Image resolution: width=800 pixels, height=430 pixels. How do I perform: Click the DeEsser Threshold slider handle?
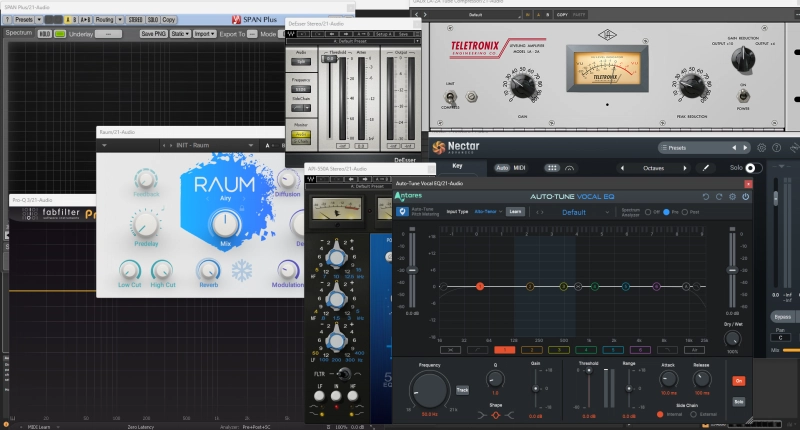coord(329,59)
